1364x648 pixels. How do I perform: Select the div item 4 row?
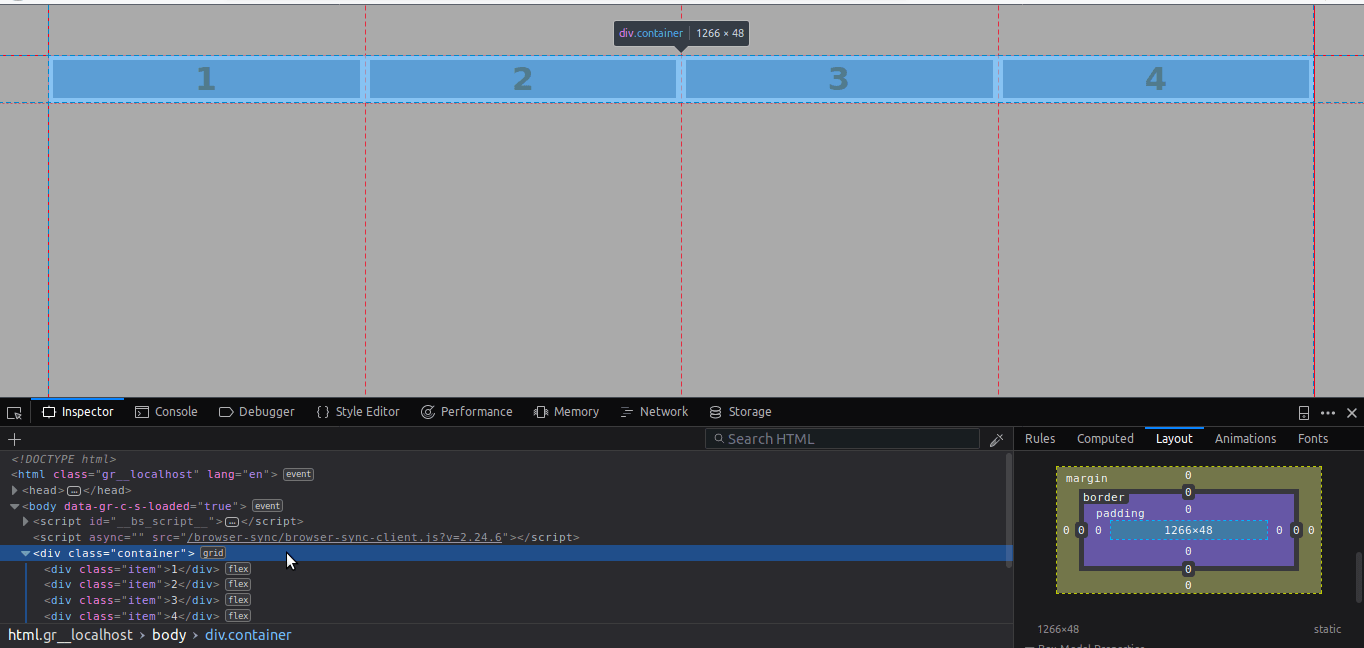(x=506, y=616)
